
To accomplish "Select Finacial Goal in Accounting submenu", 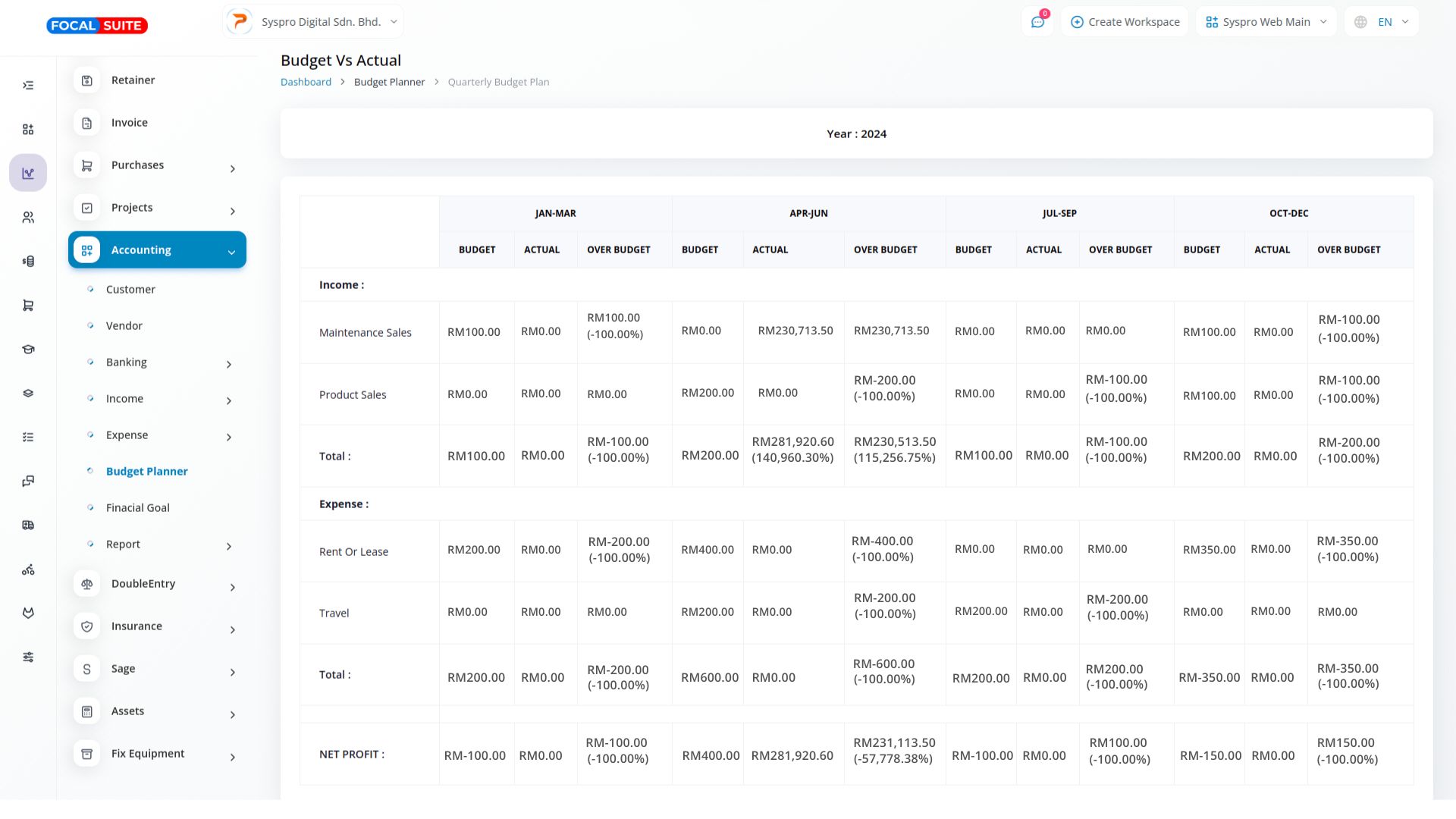I will pos(137,508).
